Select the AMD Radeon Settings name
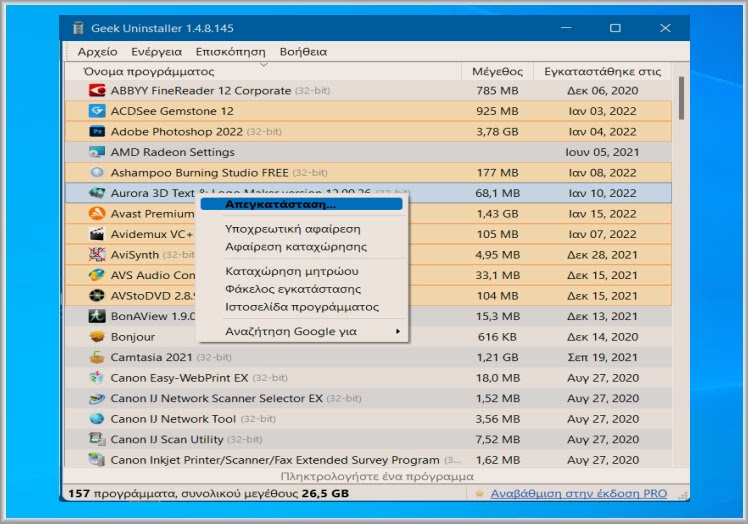The width and height of the screenshot is (748, 524). pos(173,152)
